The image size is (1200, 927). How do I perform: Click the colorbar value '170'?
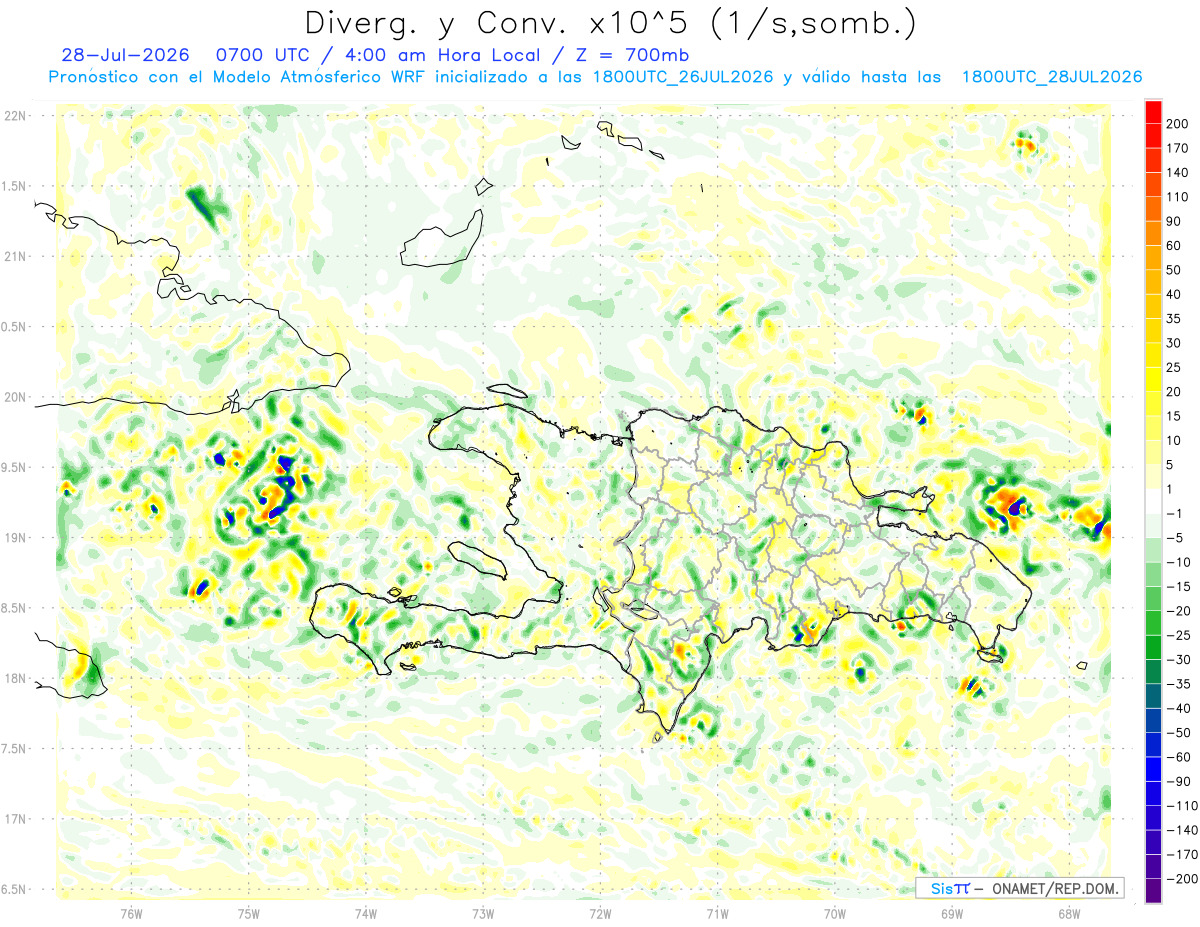pyautogui.click(x=1178, y=148)
